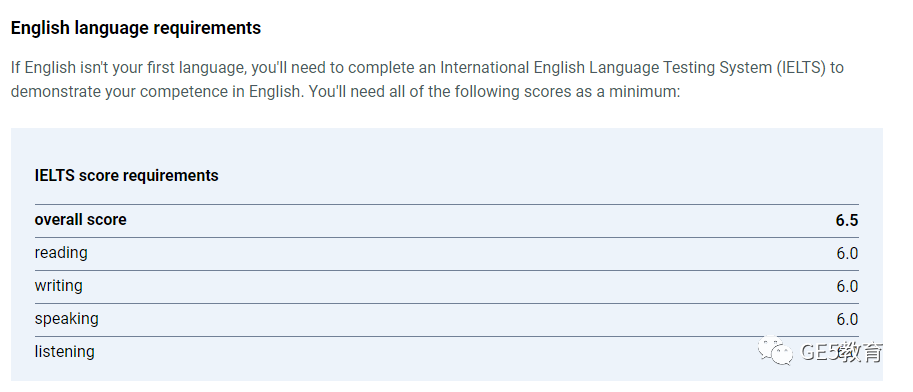
Task: Click the text 'If English isn't your first language'
Action: point(129,68)
